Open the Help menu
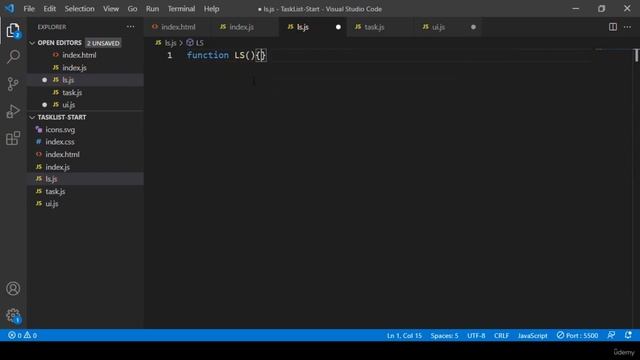This screenshot has width=640, height=360. 211,9
